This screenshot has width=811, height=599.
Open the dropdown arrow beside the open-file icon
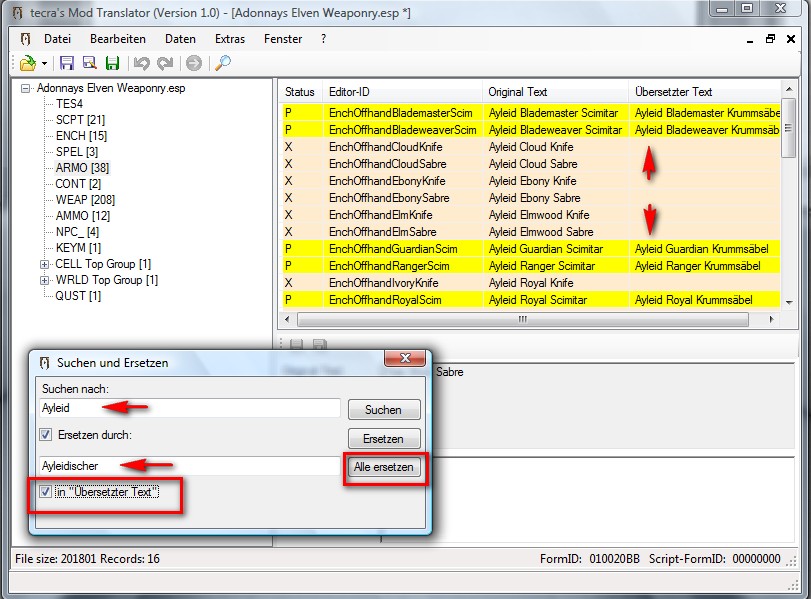tap(44, 64)
